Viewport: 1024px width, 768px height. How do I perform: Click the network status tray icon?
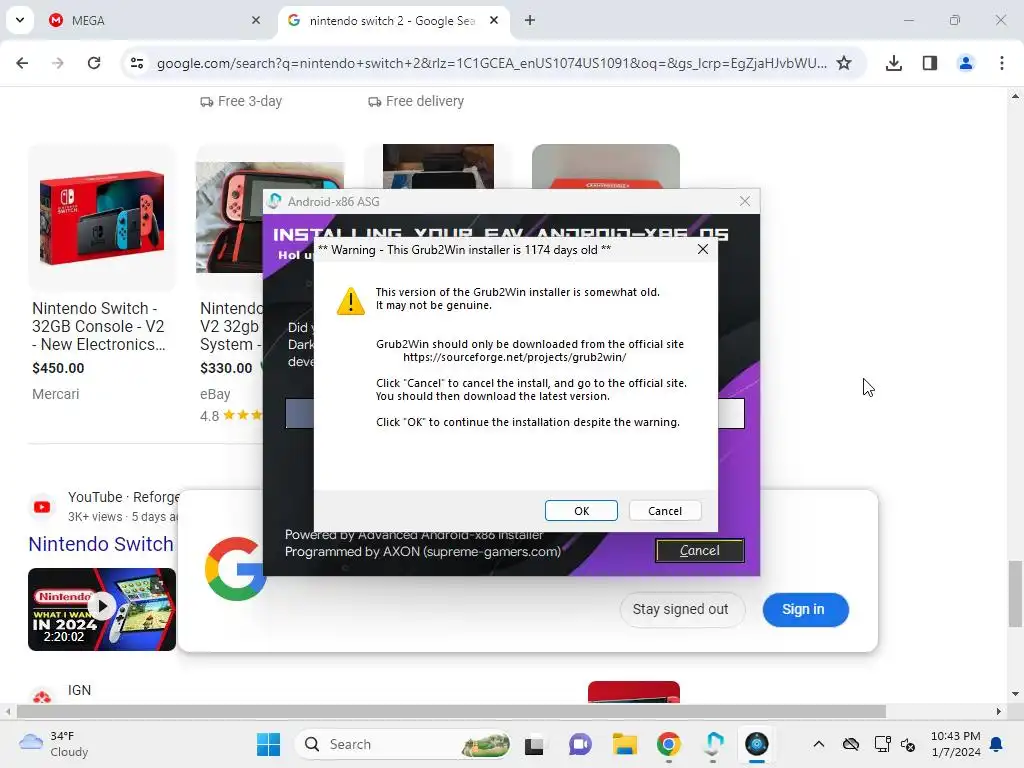882,744
